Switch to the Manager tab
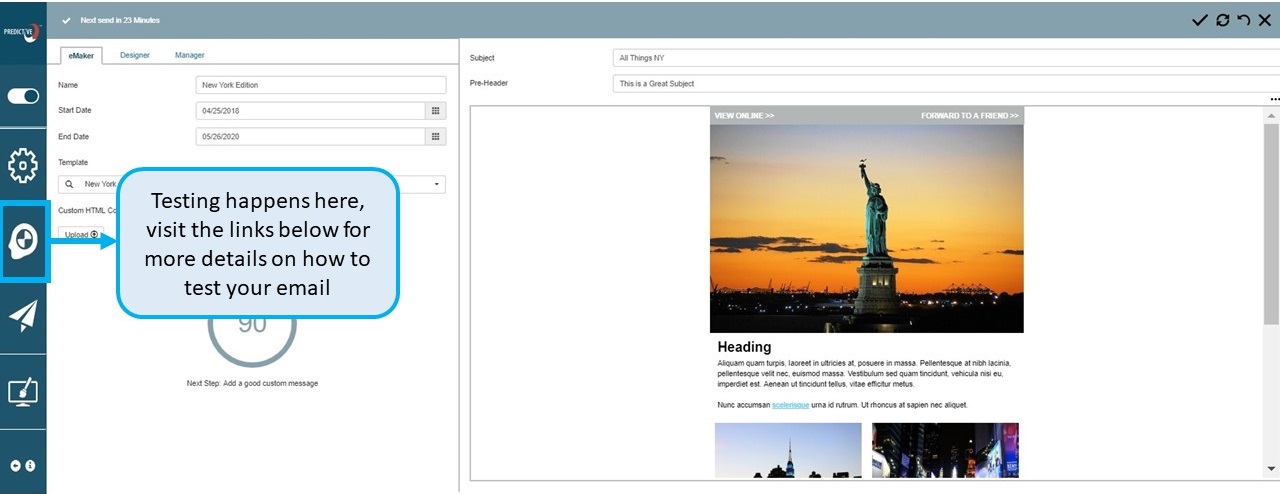Viewport: 1280px width, 494px height. point(189,55)
